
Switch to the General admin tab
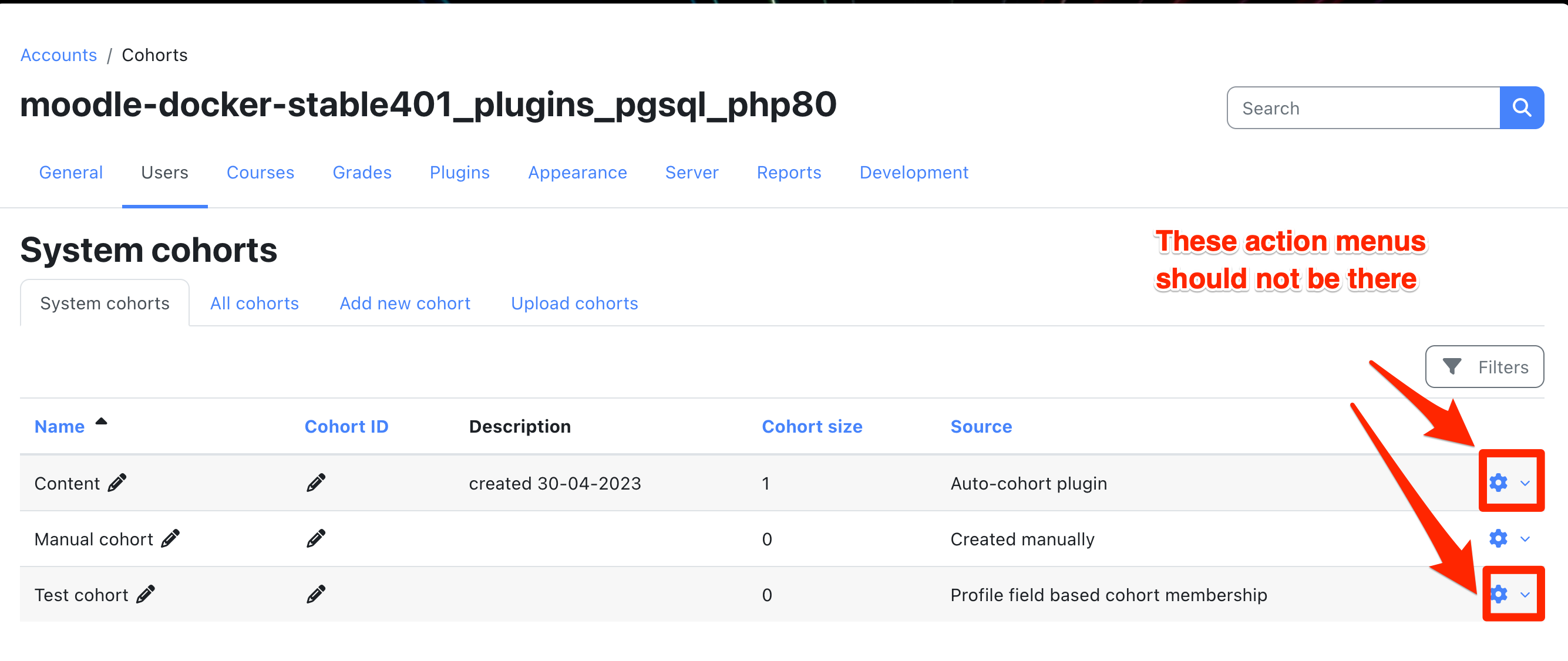70,172
